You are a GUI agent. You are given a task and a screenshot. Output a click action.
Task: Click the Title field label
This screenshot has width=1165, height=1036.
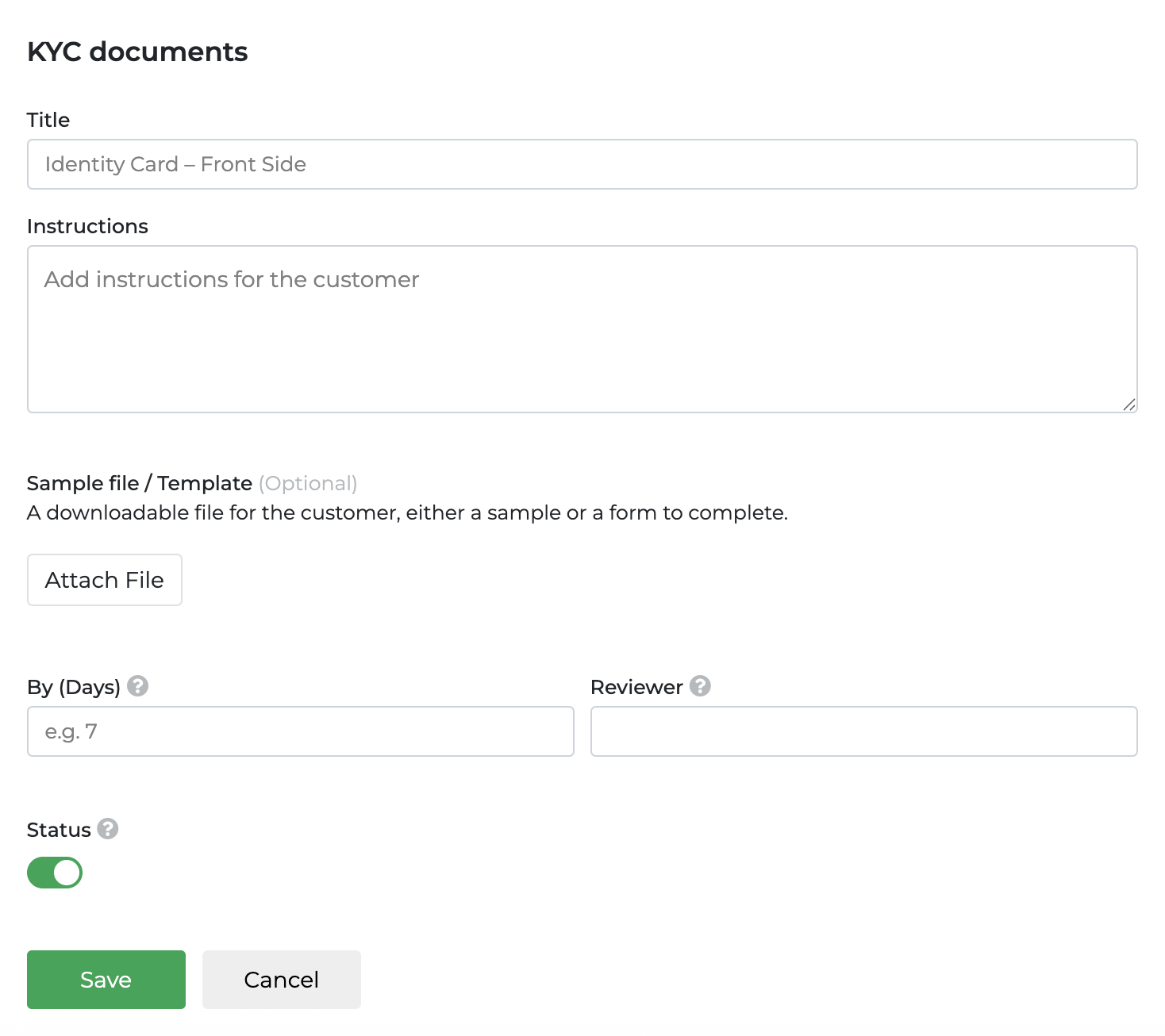coord(48,120)
